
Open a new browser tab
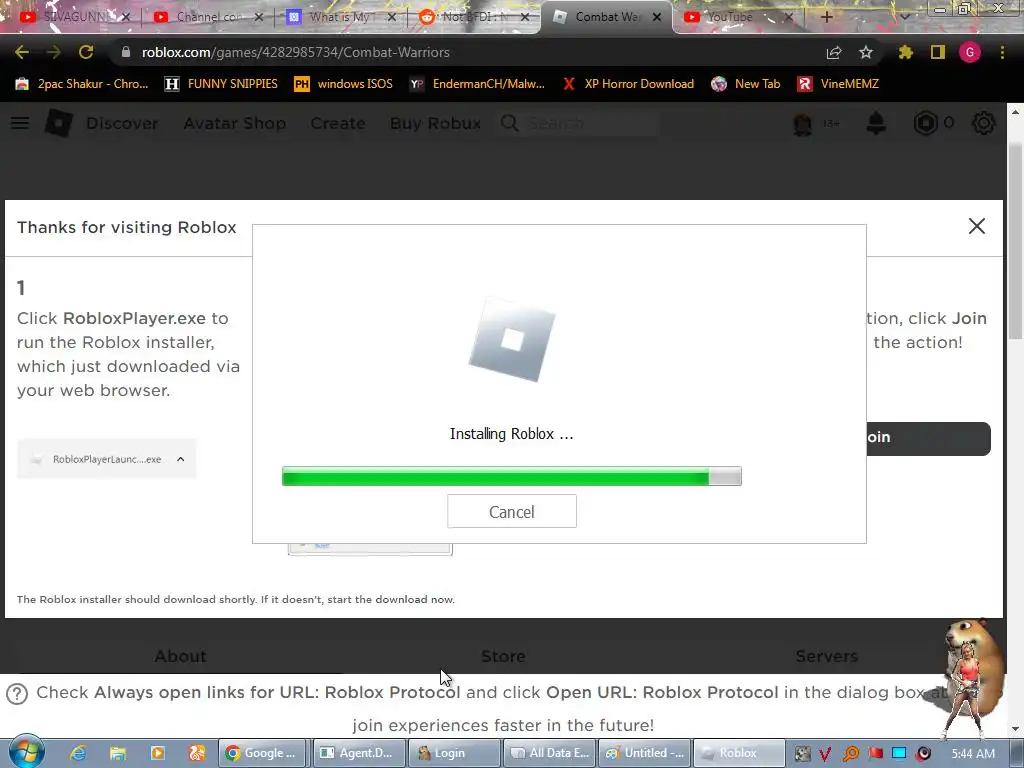click(x=826, y=17)
